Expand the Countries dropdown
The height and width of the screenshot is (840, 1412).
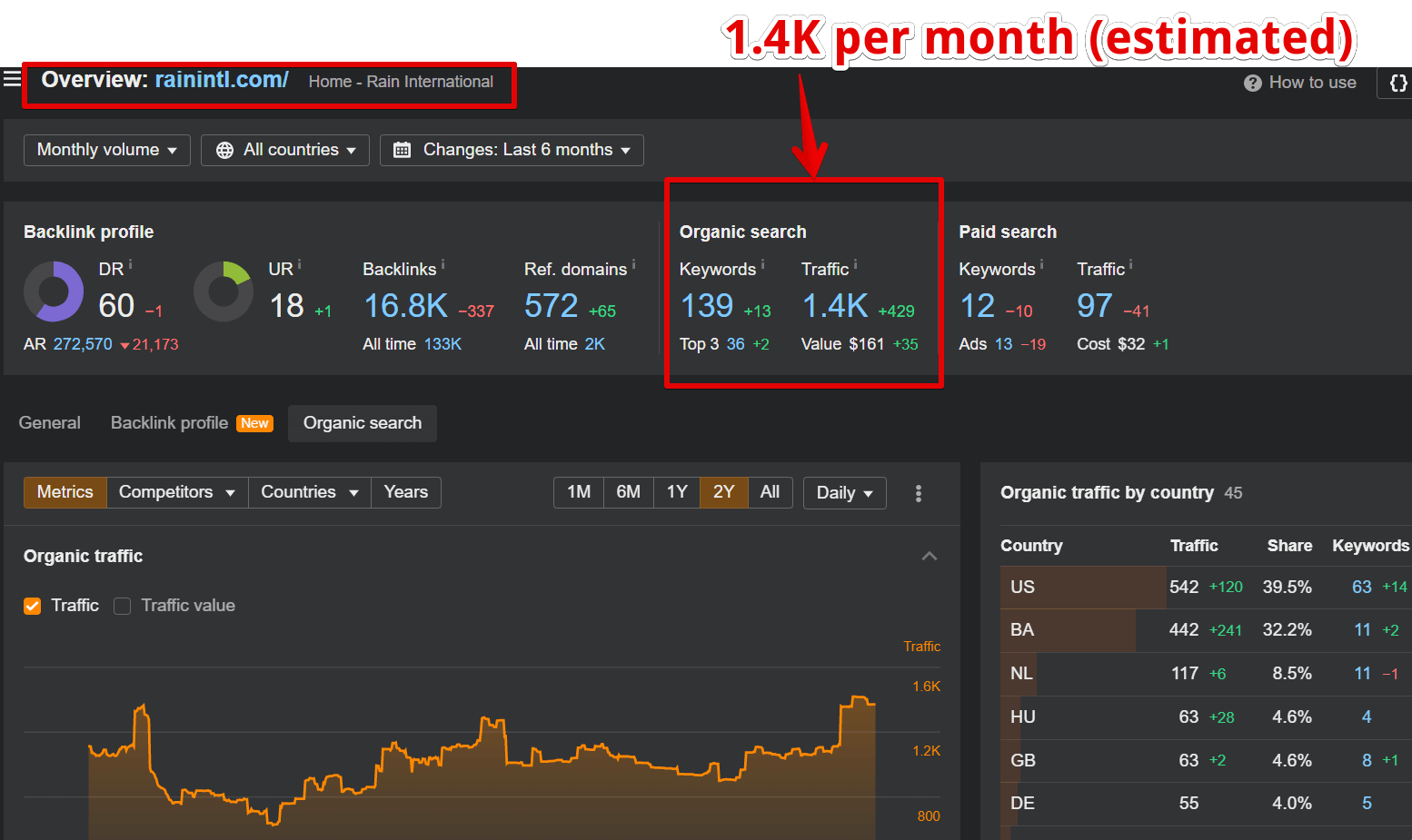coord(310,492)
